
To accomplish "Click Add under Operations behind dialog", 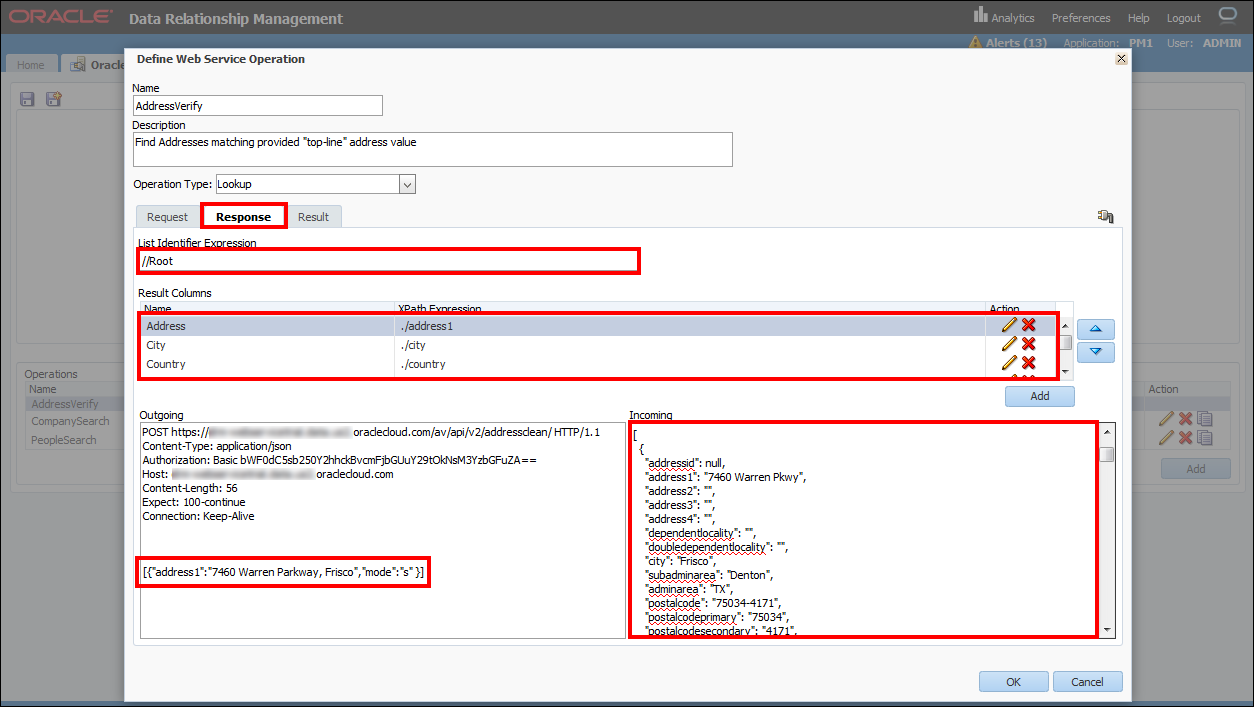I will (1195, 468).
